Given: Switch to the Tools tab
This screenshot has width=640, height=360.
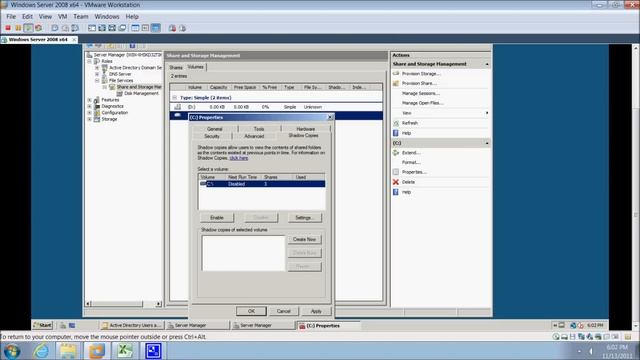Looking at the screenshot, I should [259, 129].
